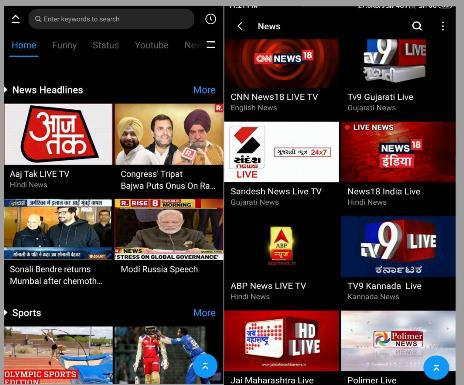Open the Sonali Bendre returns video thumbnail
The height and width of the screenshot is (385, 464).
[58, 229]
